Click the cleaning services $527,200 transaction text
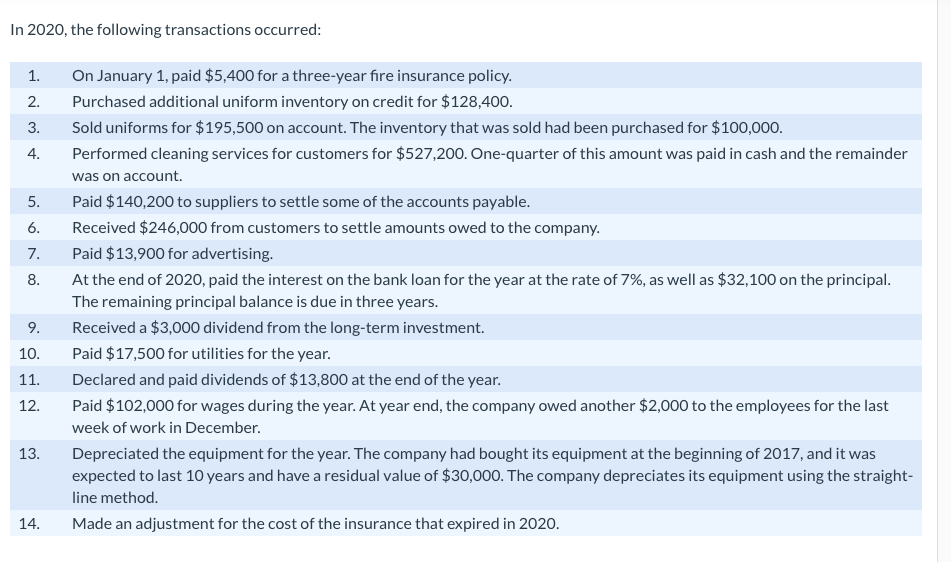The height and width of the screenshot is (562, 951). (x=489, y=164)
